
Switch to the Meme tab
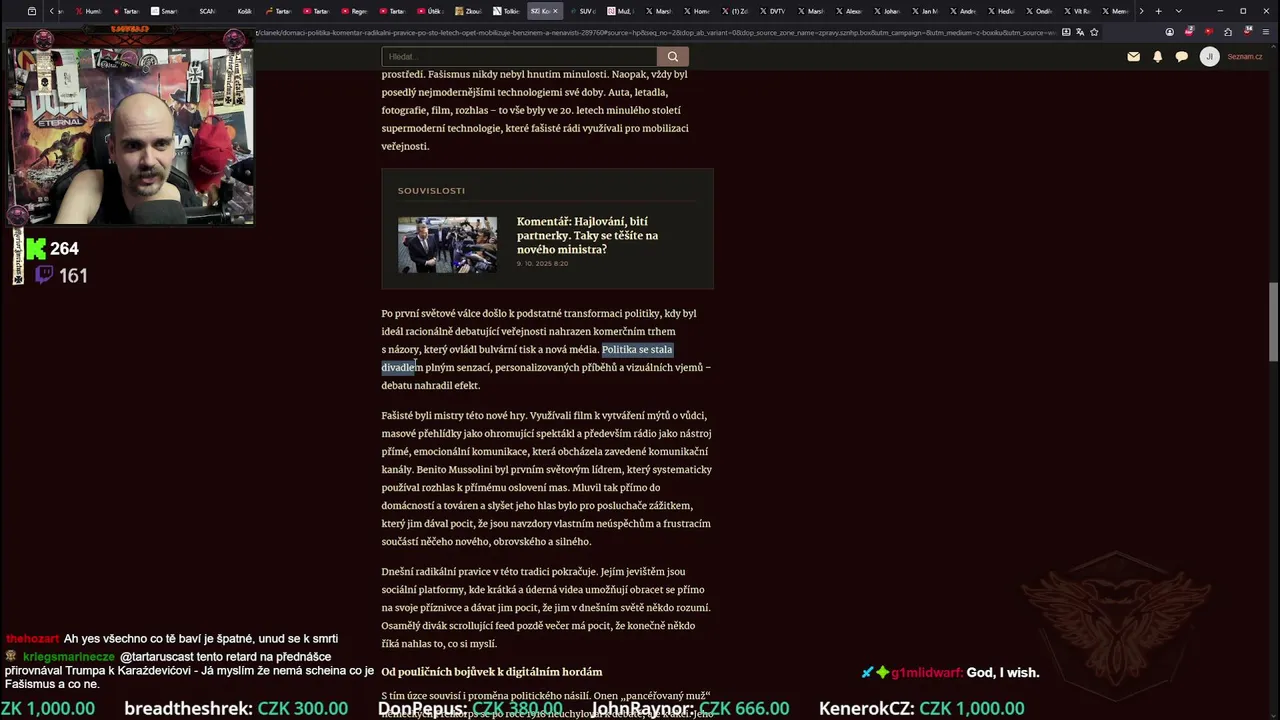(x=1115, y=11)
